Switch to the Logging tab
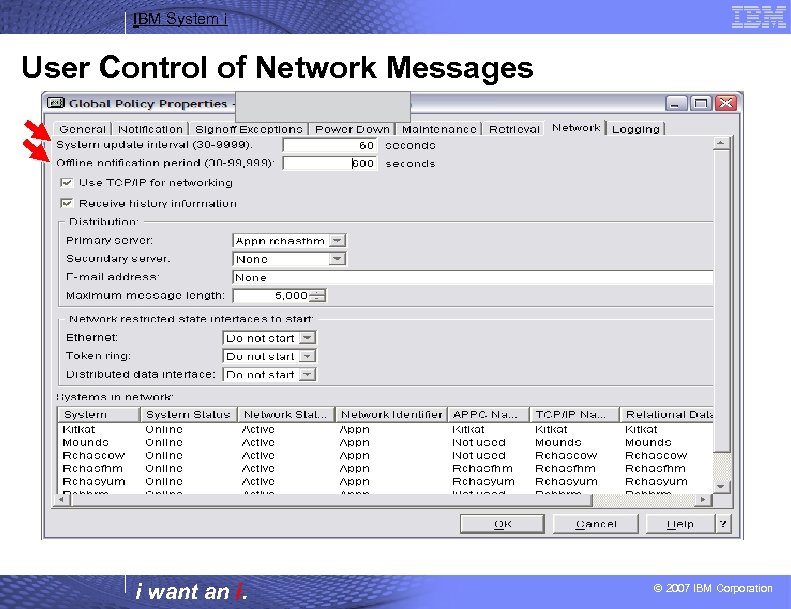 [x=636, y=129]
